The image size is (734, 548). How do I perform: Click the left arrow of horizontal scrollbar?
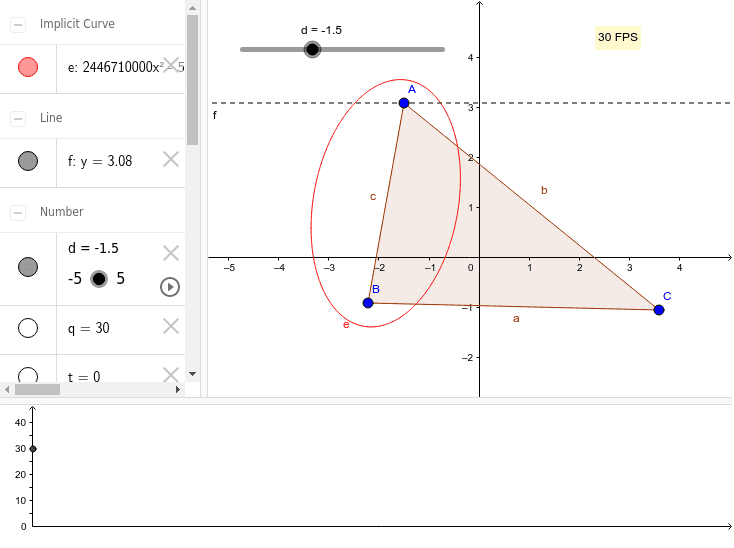tap(7, 389)
